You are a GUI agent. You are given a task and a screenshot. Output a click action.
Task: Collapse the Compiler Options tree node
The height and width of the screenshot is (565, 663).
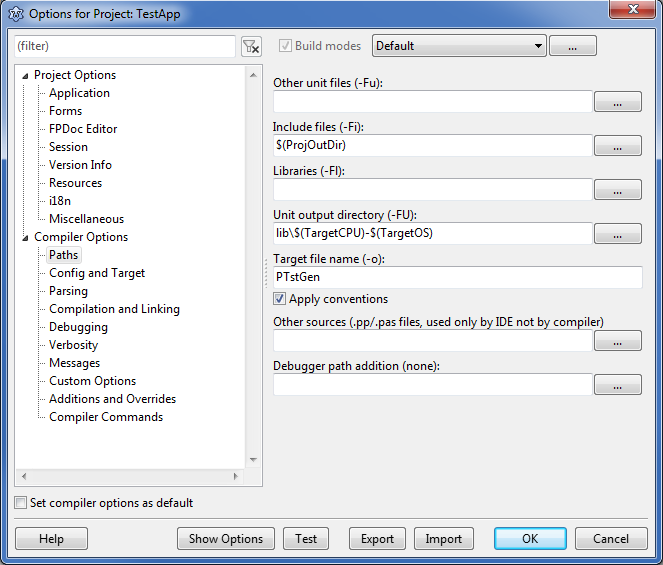coord(25,238)
